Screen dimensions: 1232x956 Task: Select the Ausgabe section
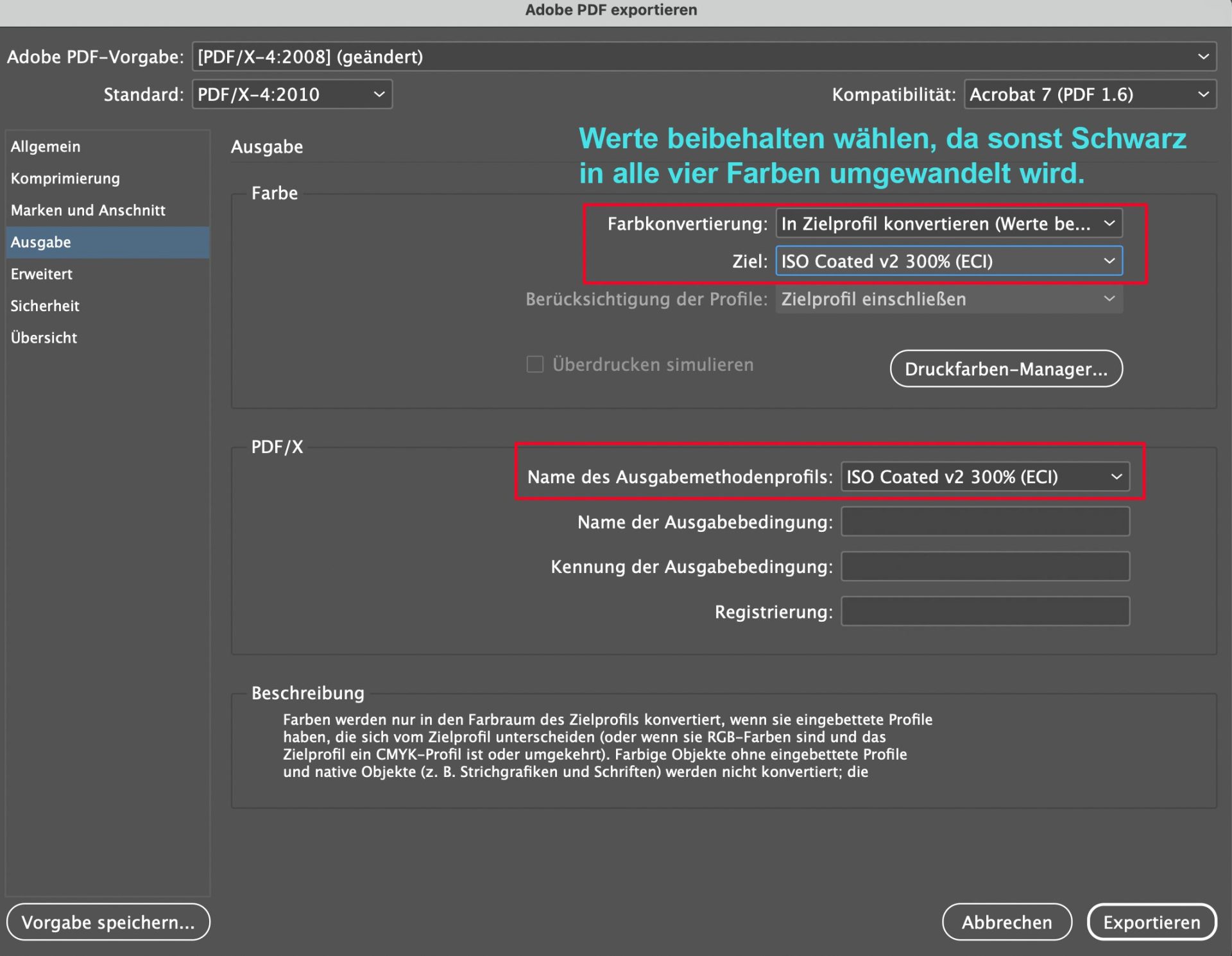(108, 243)
